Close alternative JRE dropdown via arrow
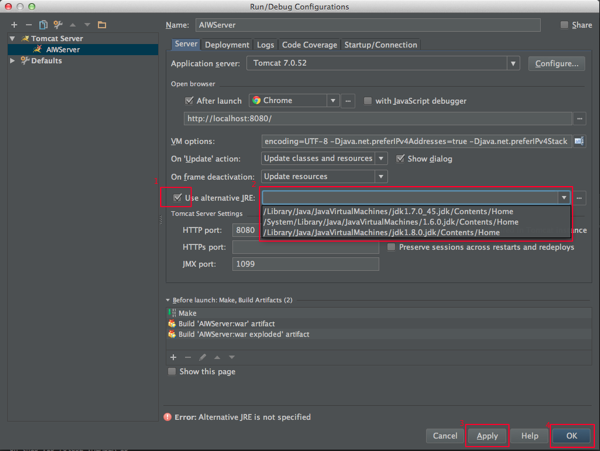 pos(564,198)
